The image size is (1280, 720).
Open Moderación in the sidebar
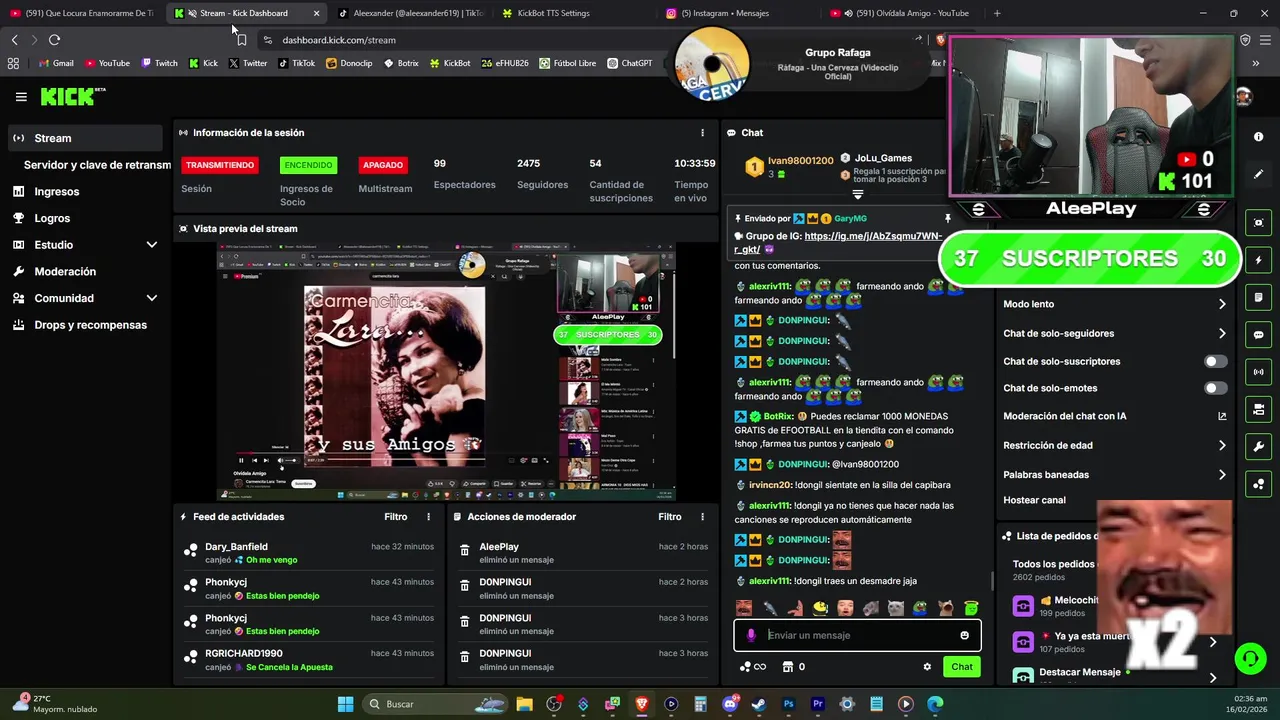[x=84, y=272]
